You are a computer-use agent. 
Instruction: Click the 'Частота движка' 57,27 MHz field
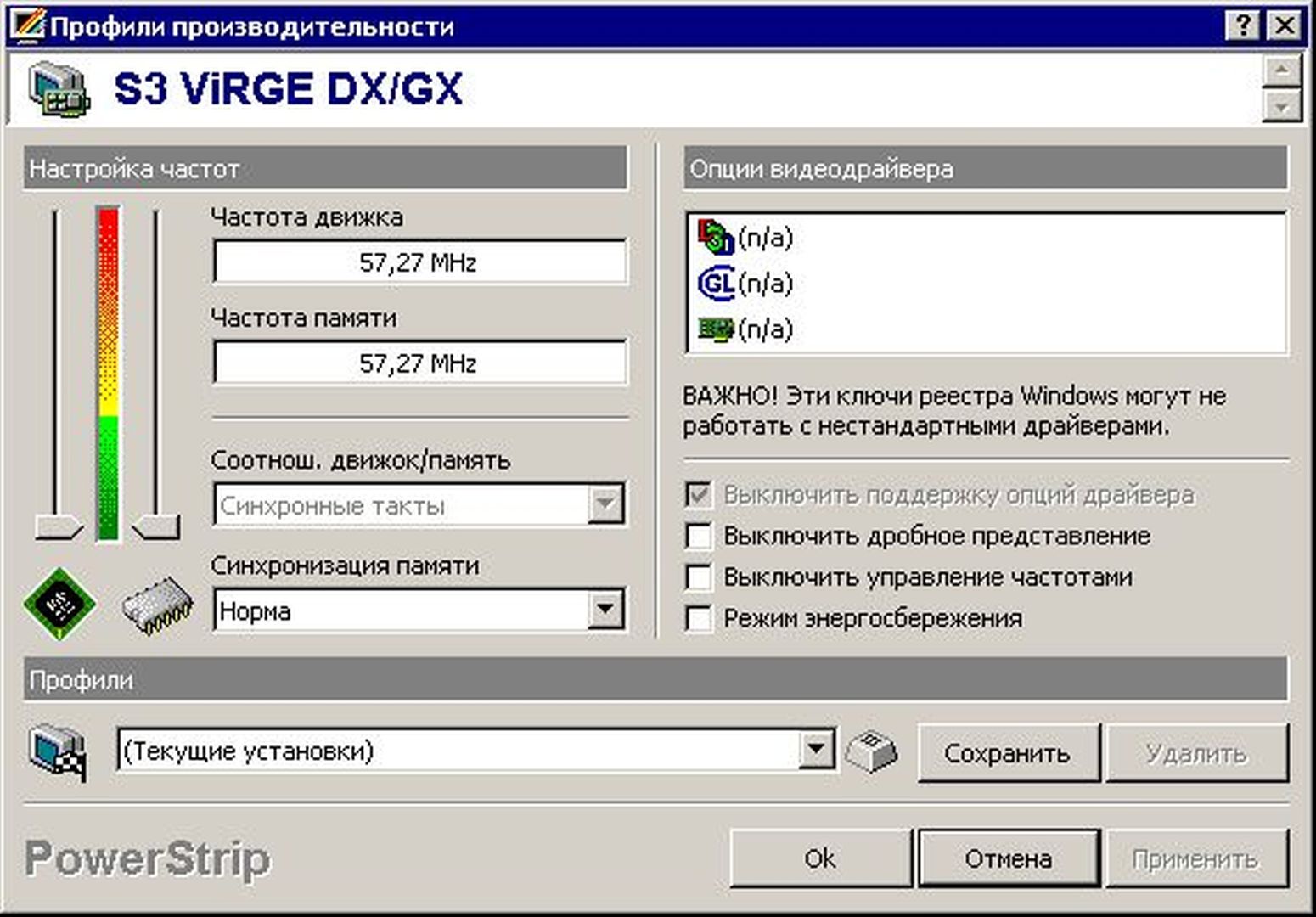[419, 262]
